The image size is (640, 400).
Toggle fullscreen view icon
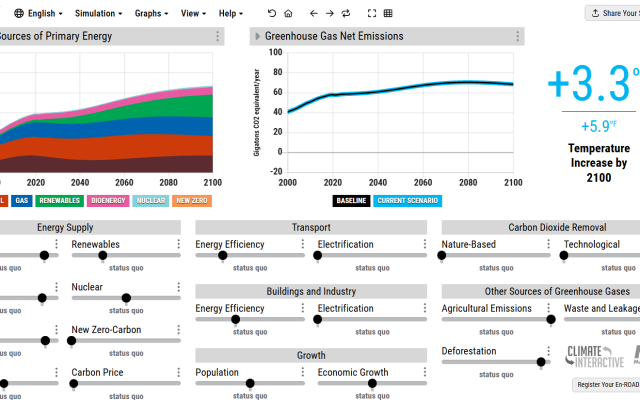pyautogui.click(x=372, y=13)
